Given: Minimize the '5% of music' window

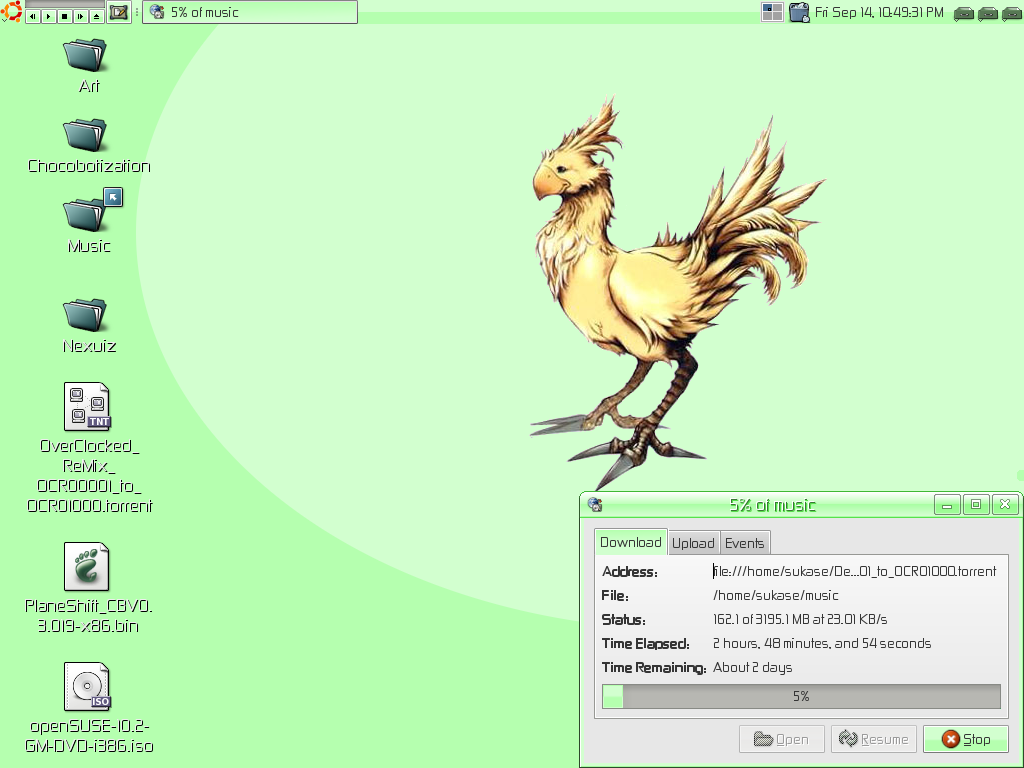Looking at the screenshot, I should 947,505.
